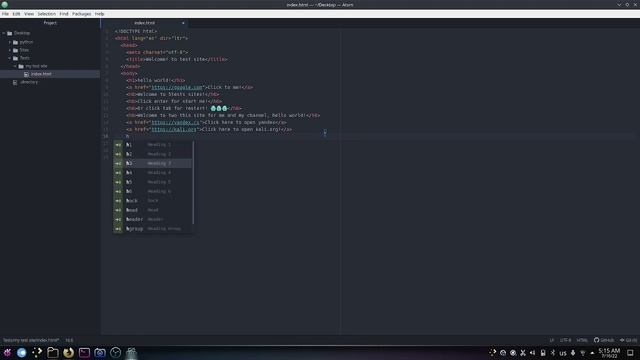The image size is (640, 360).
Task: Select the Project panel tab
Action: (x=50, y=23)
